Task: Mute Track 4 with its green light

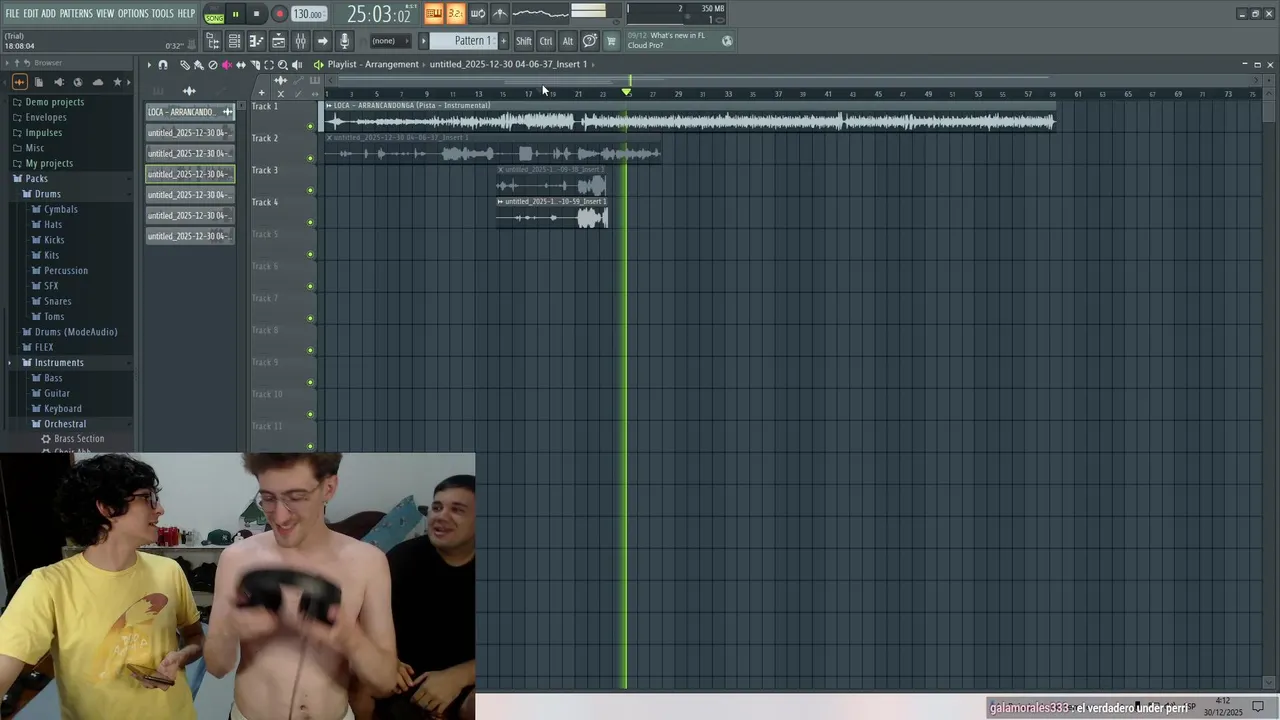Action: tap(310, 222)
